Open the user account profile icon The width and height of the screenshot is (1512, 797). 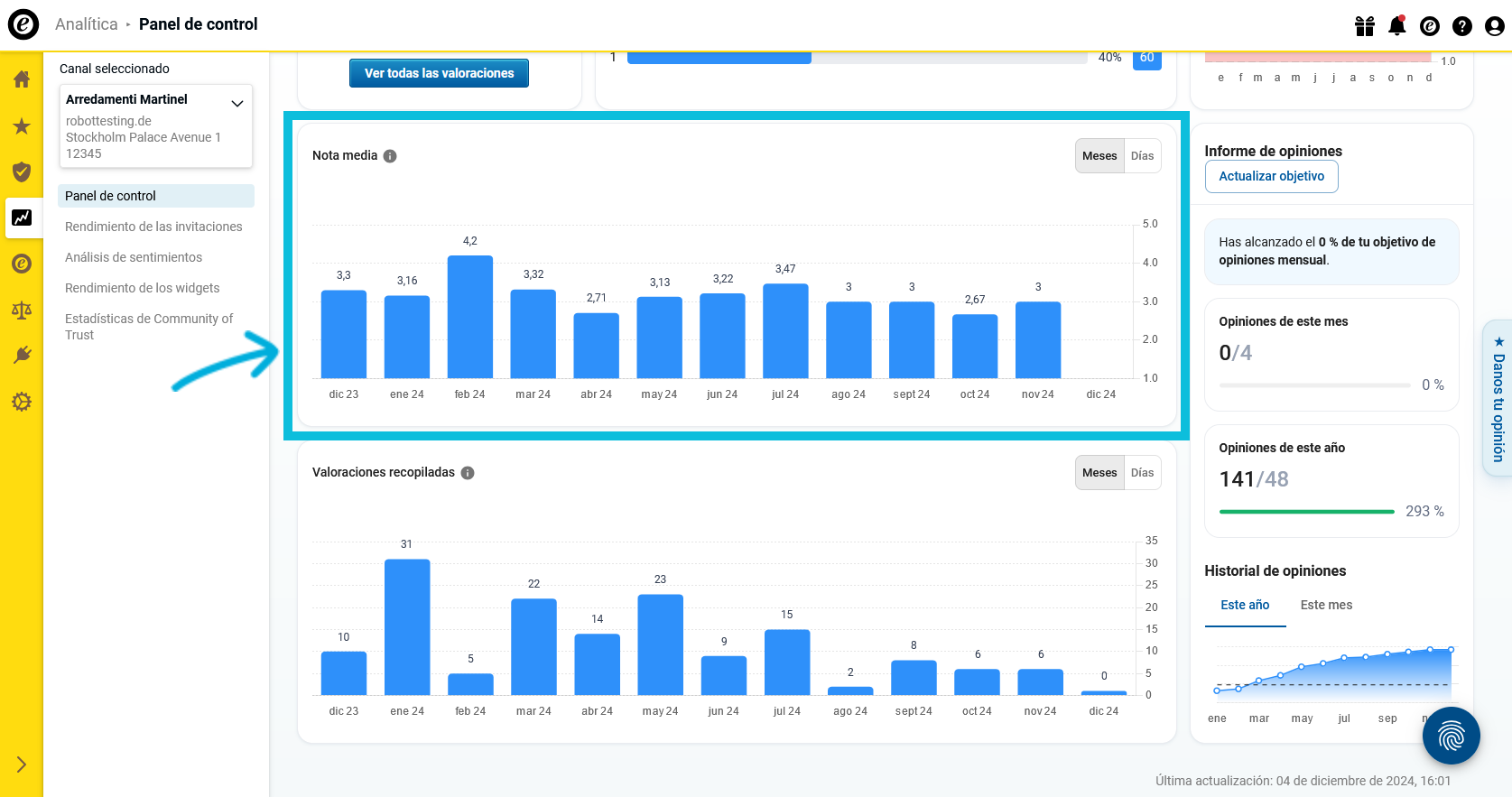click(x=1495, y=26)
